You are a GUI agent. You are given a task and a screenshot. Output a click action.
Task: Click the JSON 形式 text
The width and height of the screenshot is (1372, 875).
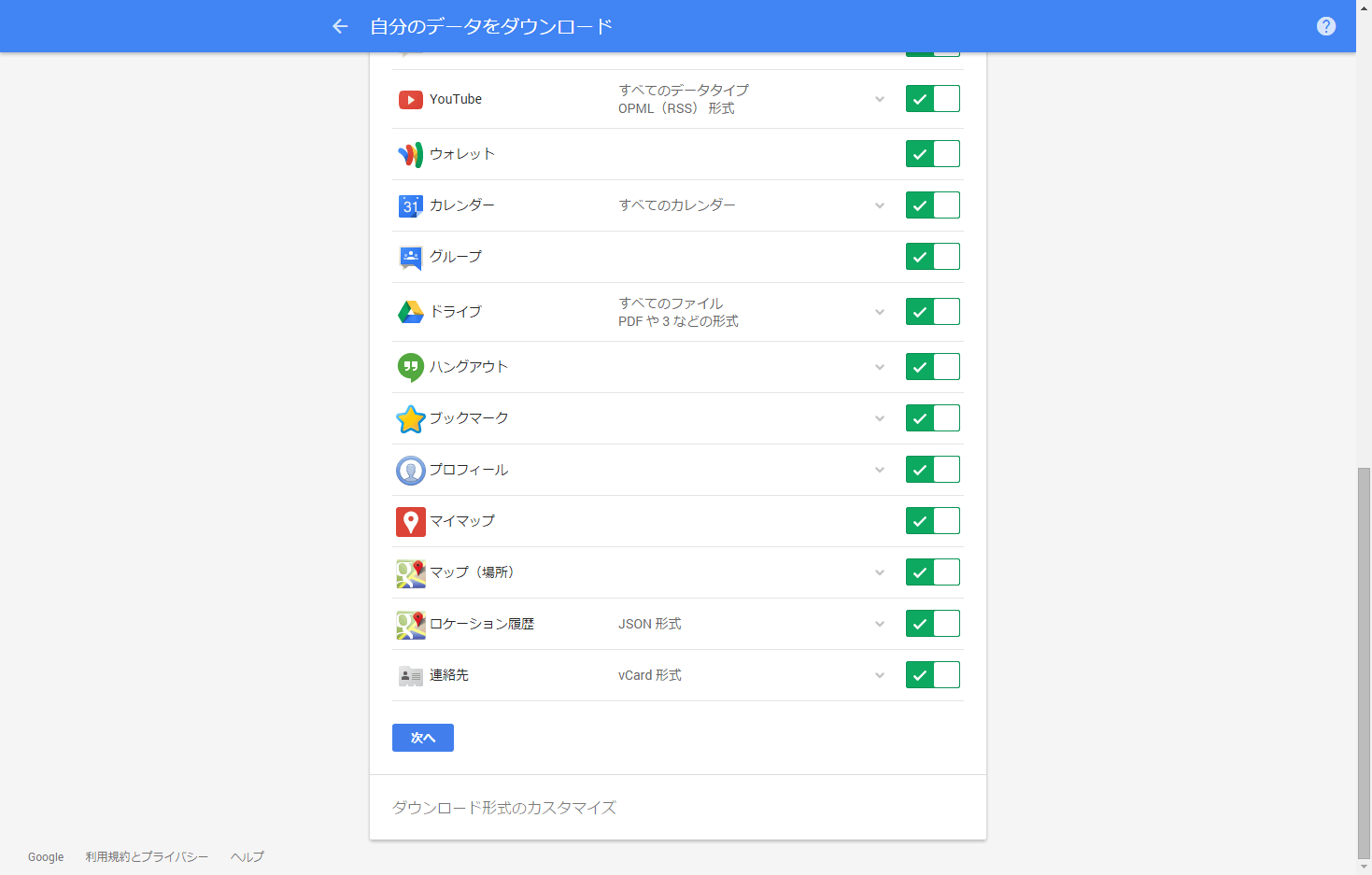click(x=650, y=624)
